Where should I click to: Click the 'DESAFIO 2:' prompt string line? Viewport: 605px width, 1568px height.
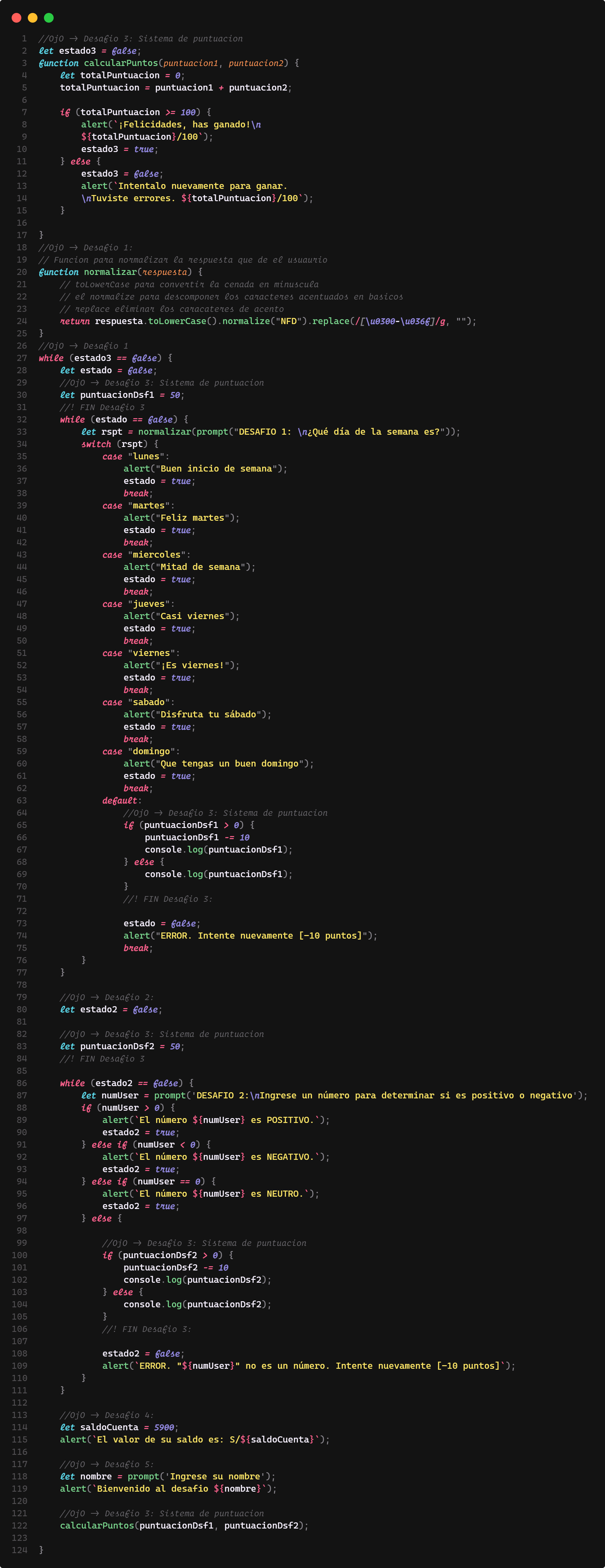pyautogui.click(x=334, y=1096)
